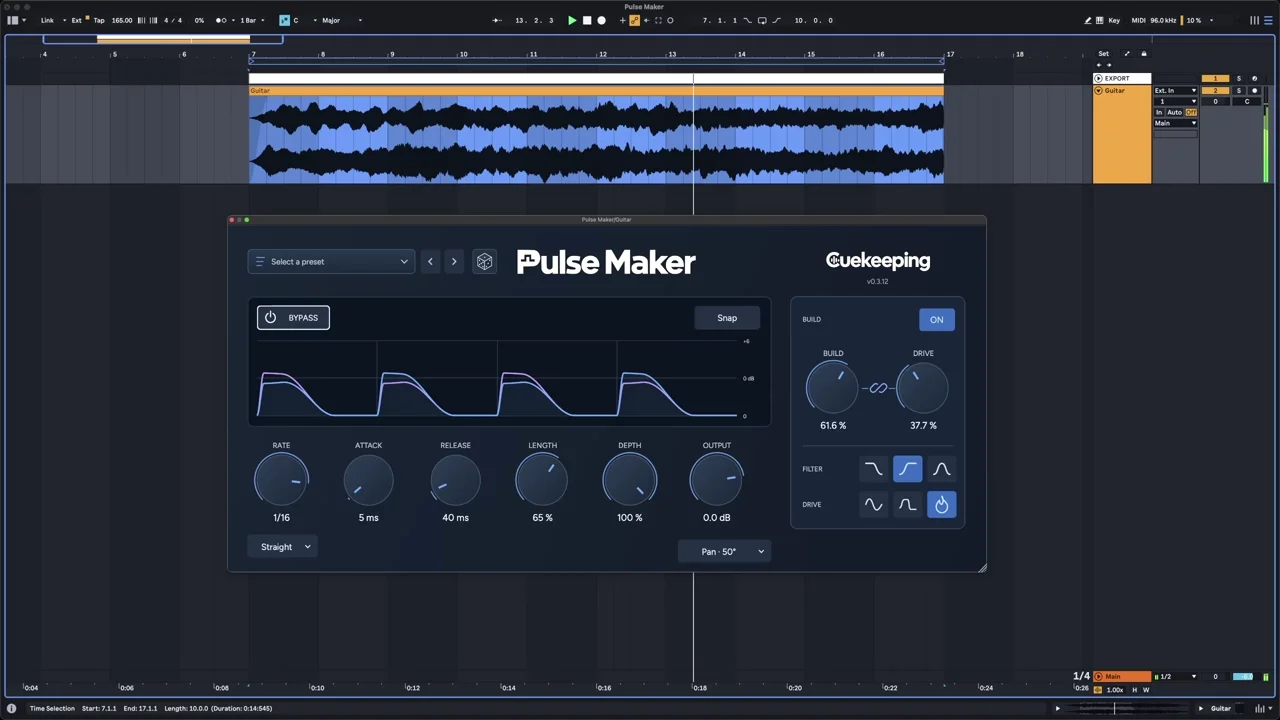Select the flame drive type icon

[x=941, y=505]
